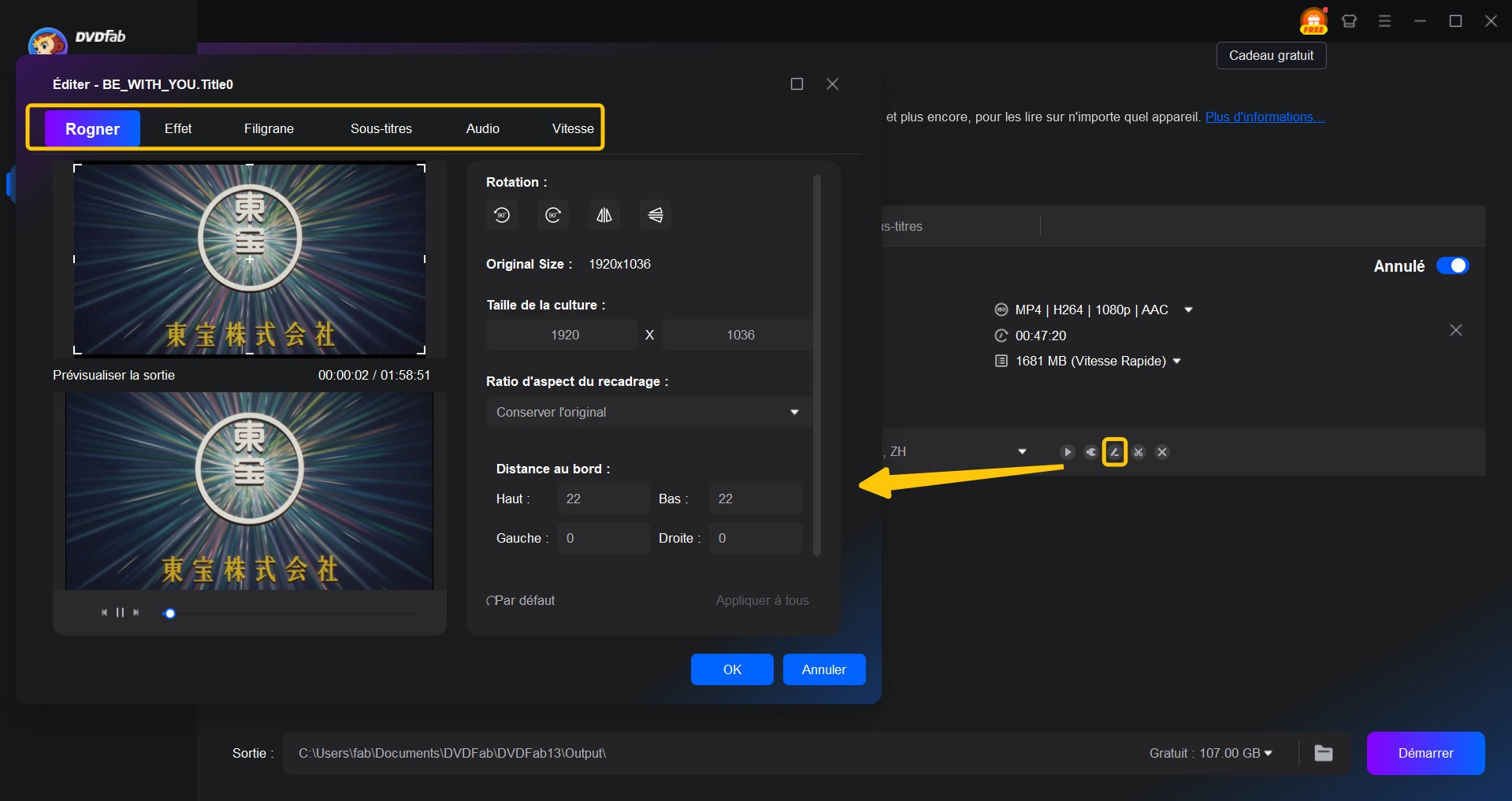Maximize the Éditer dialog
Image resolution: width=1512 pixels, height=801 pixels.
(797, 84)
